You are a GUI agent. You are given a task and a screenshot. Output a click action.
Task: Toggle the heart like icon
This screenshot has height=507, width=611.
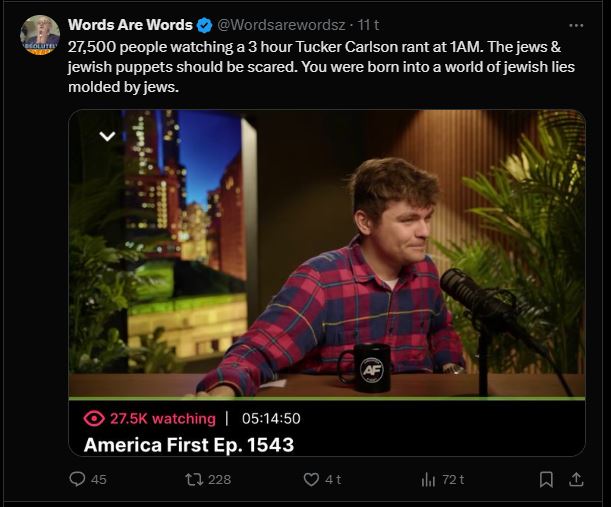click(311, 479)
